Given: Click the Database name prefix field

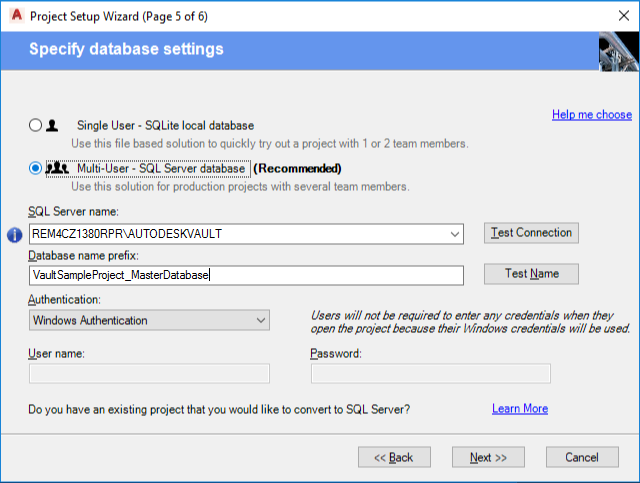Looking at the screenshot, I should tap(246, 275).
